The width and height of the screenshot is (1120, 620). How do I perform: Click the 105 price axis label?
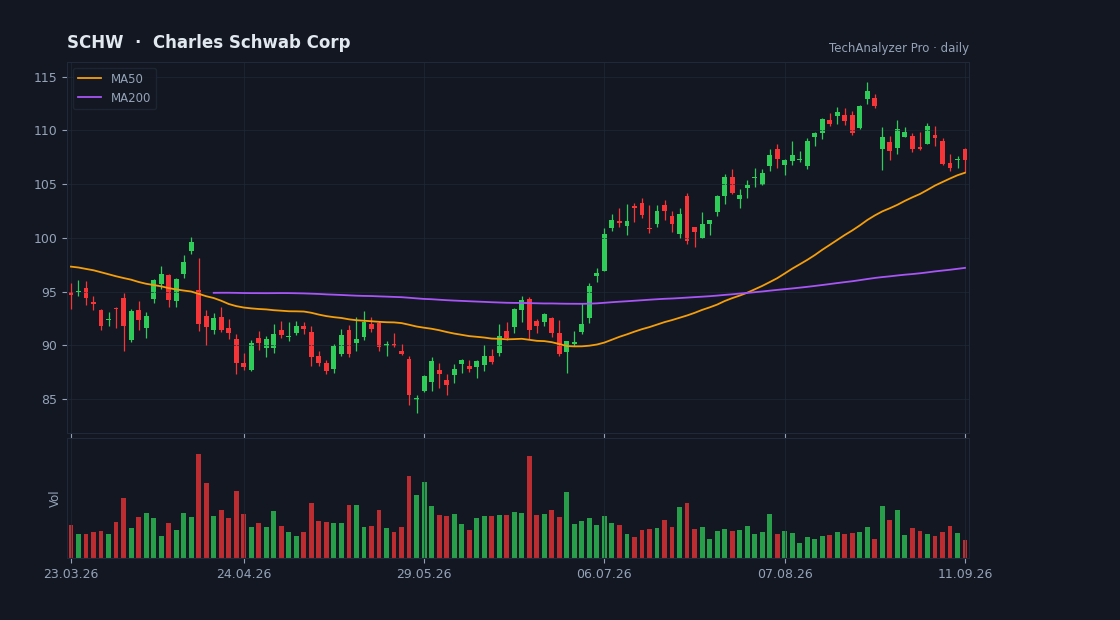(x=45, y=184)
